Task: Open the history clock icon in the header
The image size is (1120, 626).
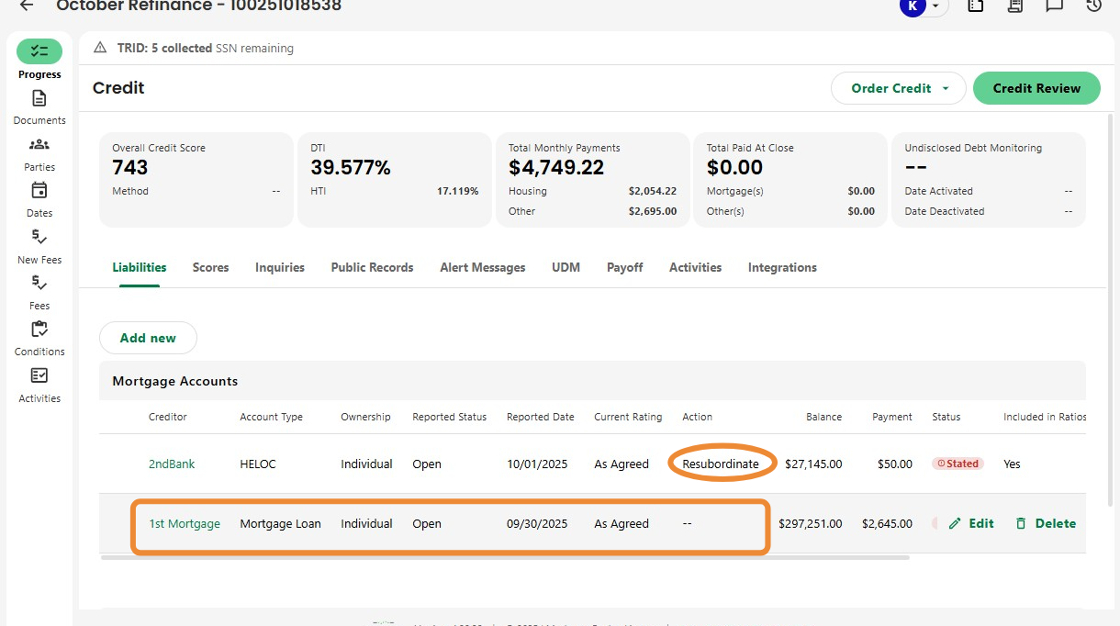Action: pos(1093,6)
